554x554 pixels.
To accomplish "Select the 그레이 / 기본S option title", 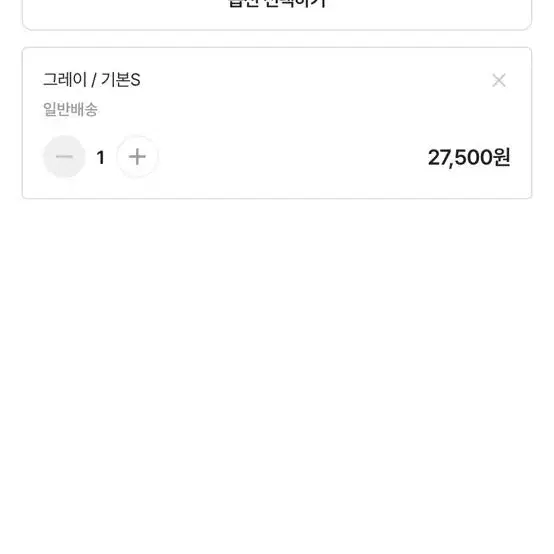I will [92, 79].
